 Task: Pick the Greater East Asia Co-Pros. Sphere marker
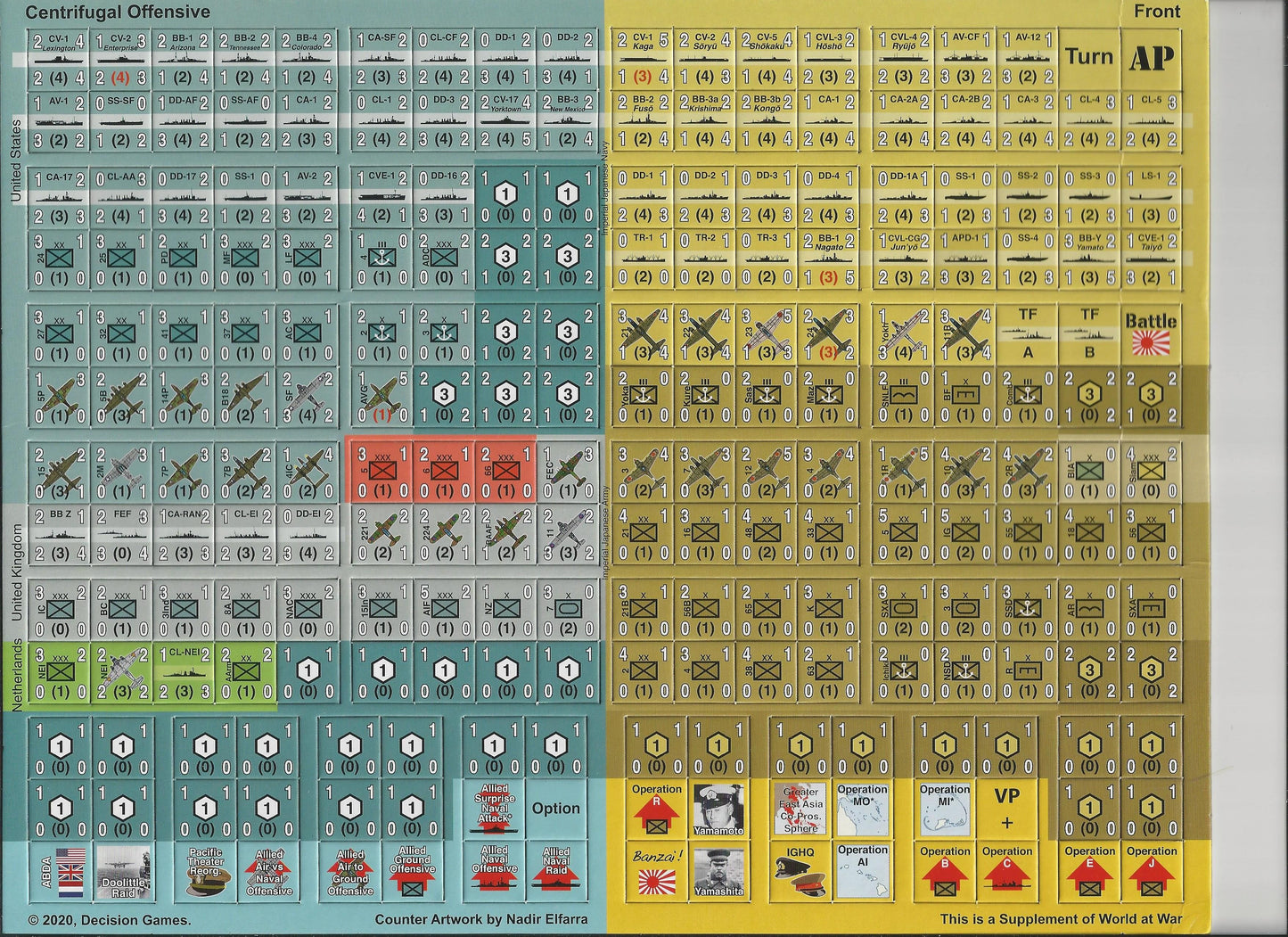click(x=800, y=810)
